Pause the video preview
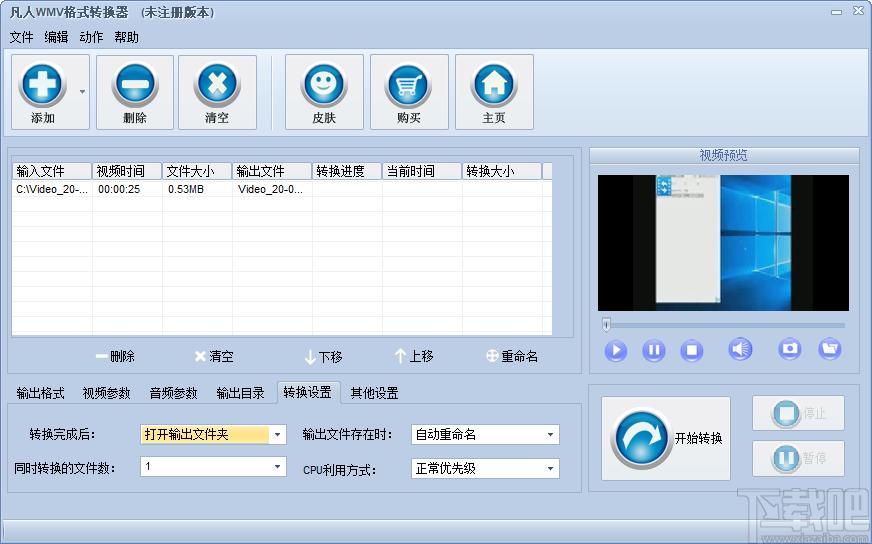 click(653, 350)
